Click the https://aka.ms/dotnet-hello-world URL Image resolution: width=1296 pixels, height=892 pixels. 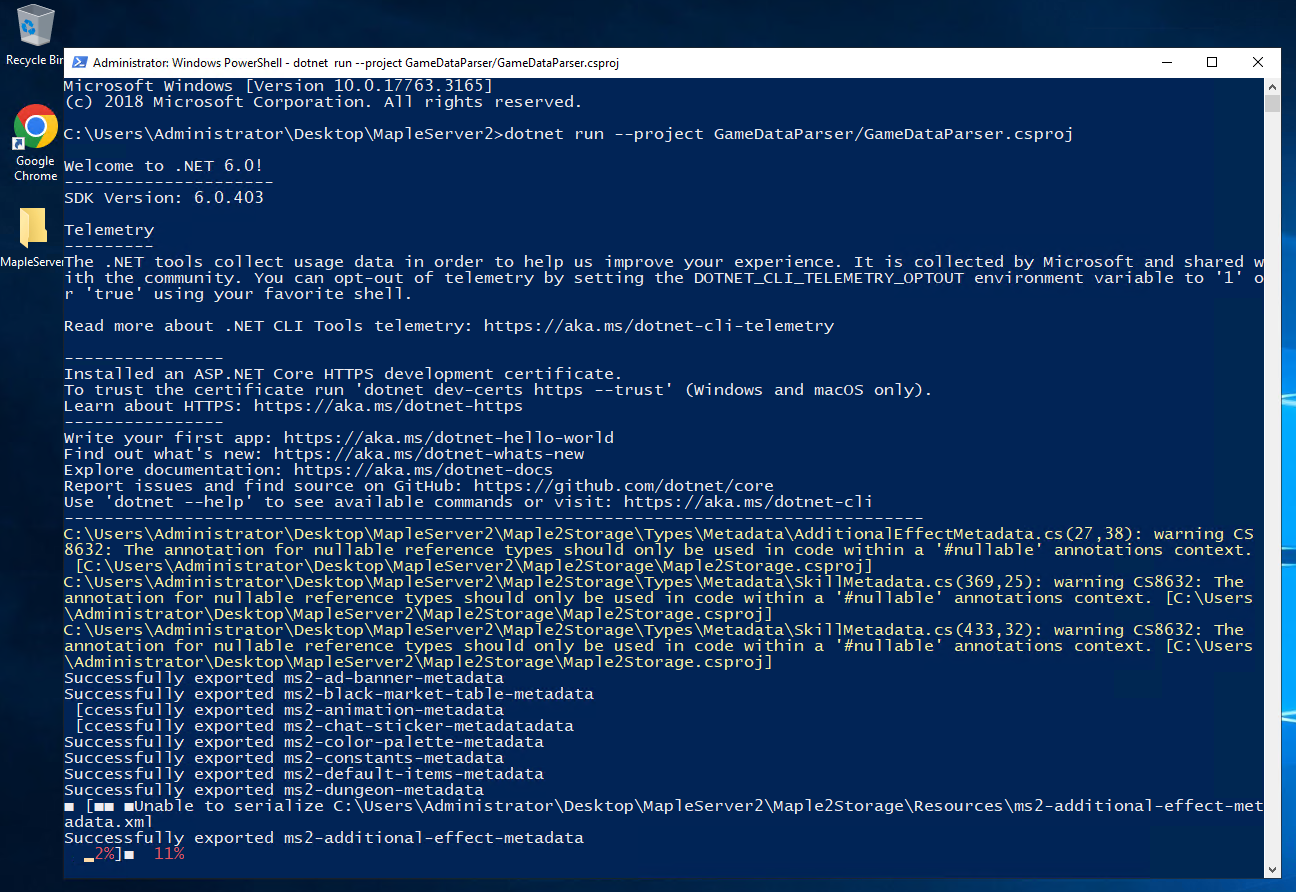pyautogui.click(x=449, y=438)
